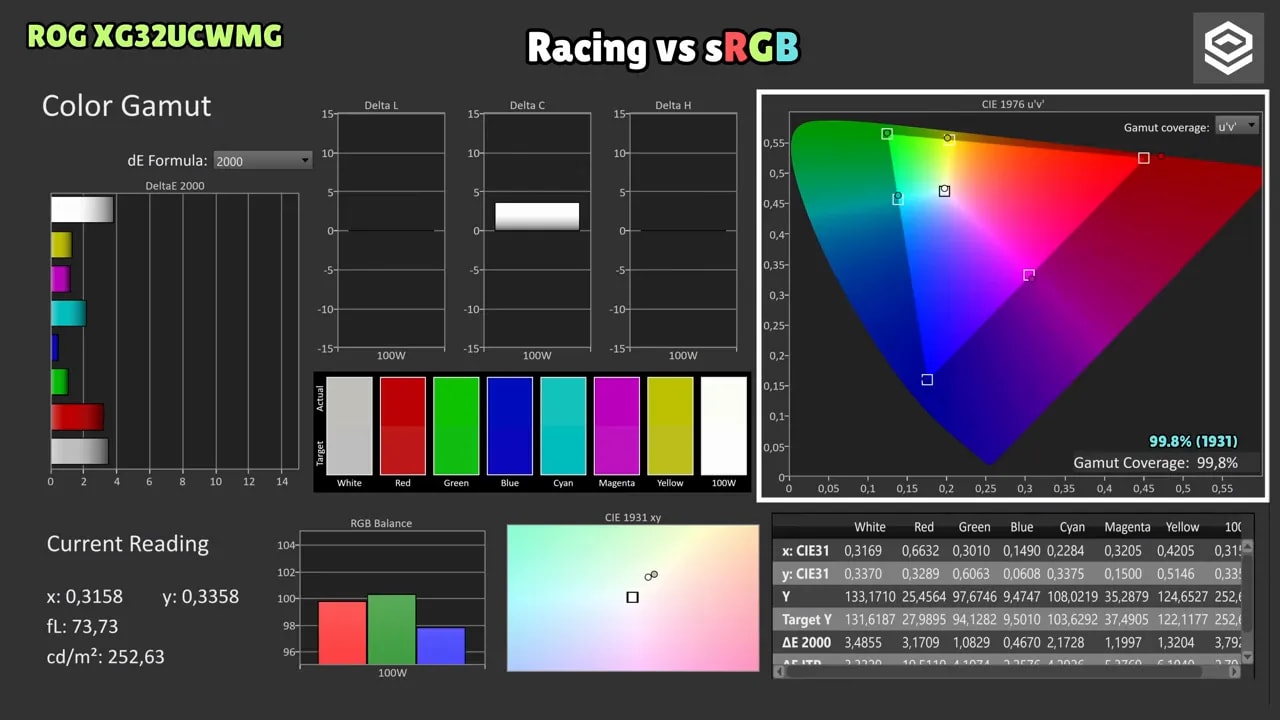Select the Yellow color swatch
The image size is (1280, 720).
[670, 426]
